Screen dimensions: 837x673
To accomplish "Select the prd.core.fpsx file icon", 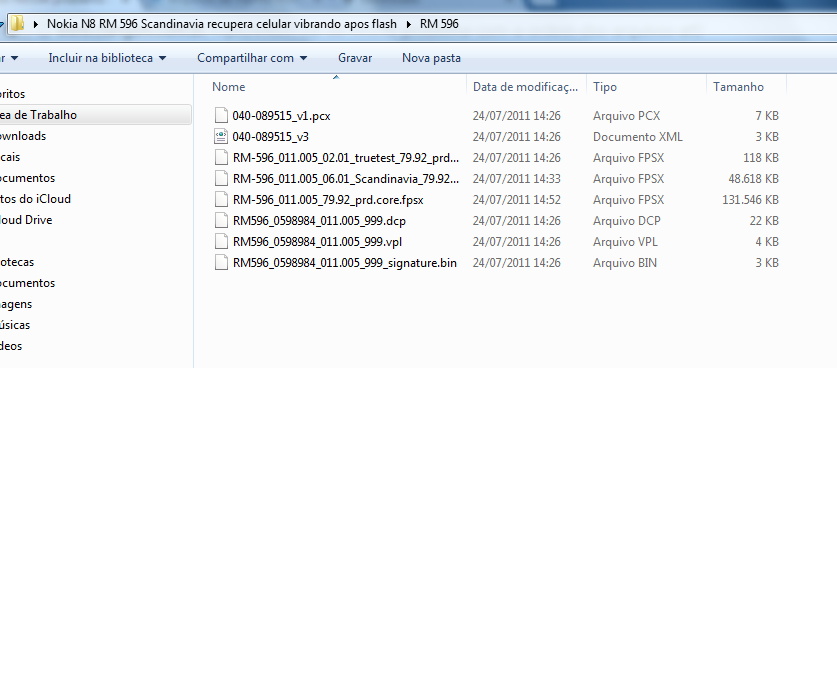I will coord(221,200).
